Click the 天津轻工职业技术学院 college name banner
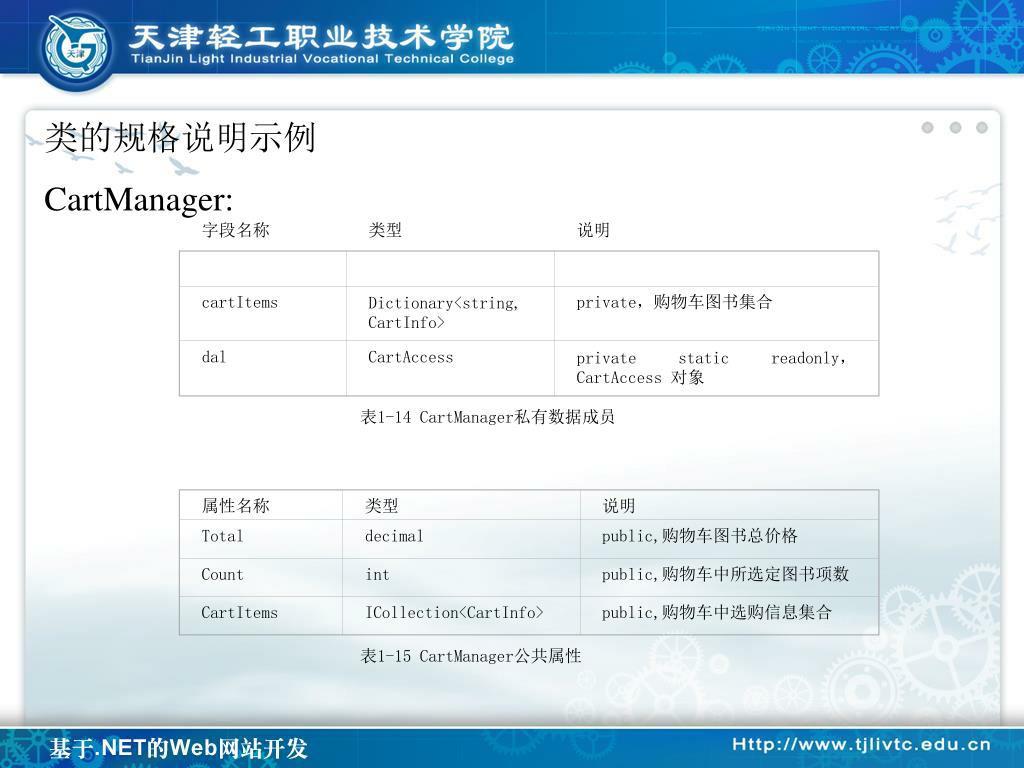The height and width of the screenshot is (768, 1024). click(x=322, y=38)
